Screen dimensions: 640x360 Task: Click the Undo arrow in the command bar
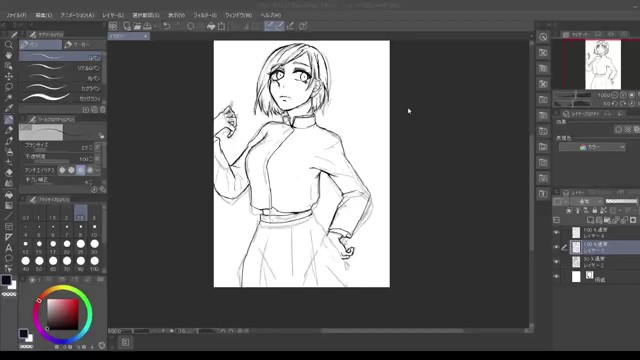(x=167, y=26)
